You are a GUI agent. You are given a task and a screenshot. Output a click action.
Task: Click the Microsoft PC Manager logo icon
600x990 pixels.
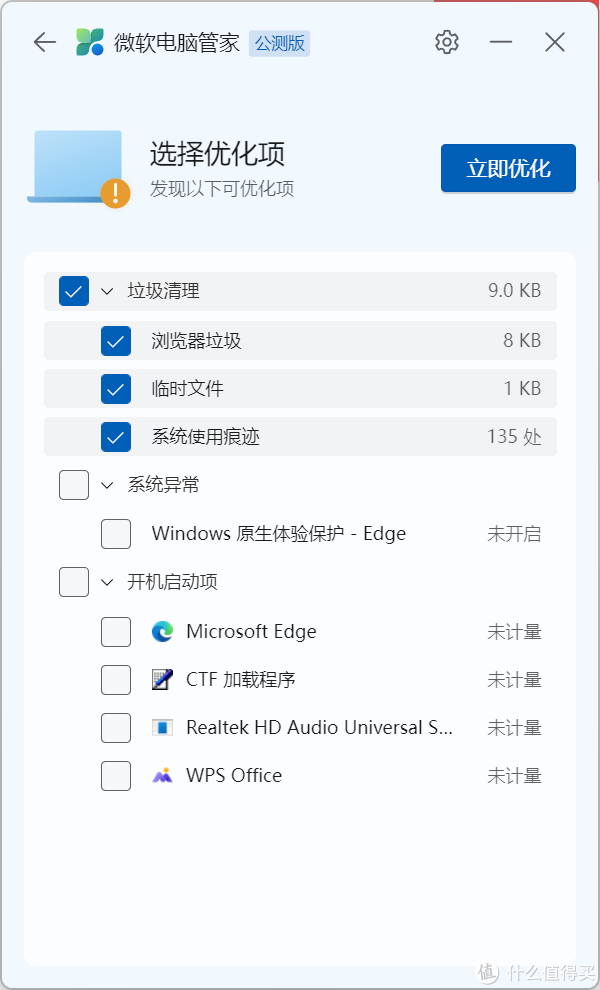[90, 42]
